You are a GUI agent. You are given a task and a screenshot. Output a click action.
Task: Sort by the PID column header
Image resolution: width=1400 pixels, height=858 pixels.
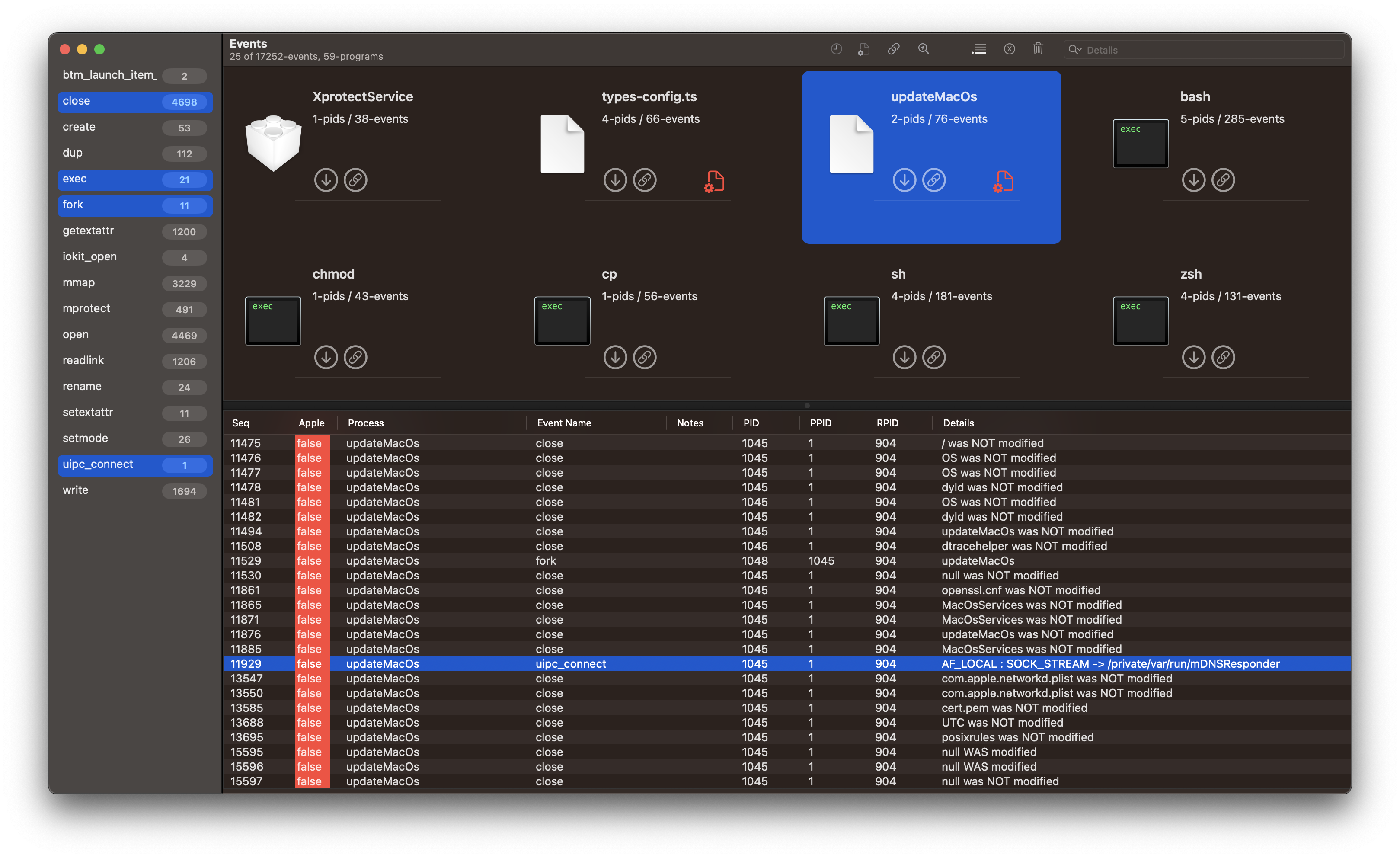click(x=766, y=423)
